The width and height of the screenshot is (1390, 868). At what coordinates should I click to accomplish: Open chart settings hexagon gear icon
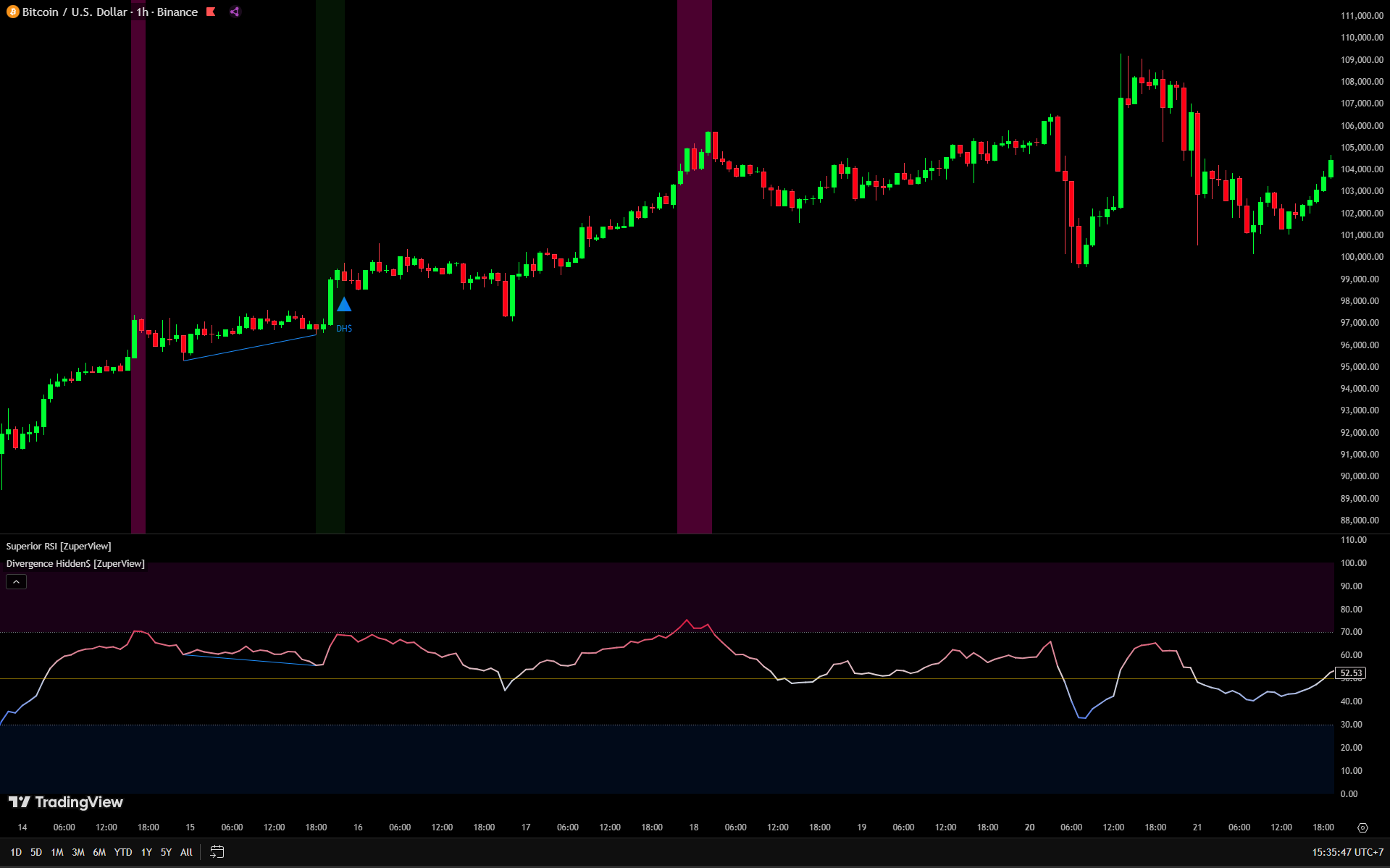pyautogui.click(x=1362, y=827)
